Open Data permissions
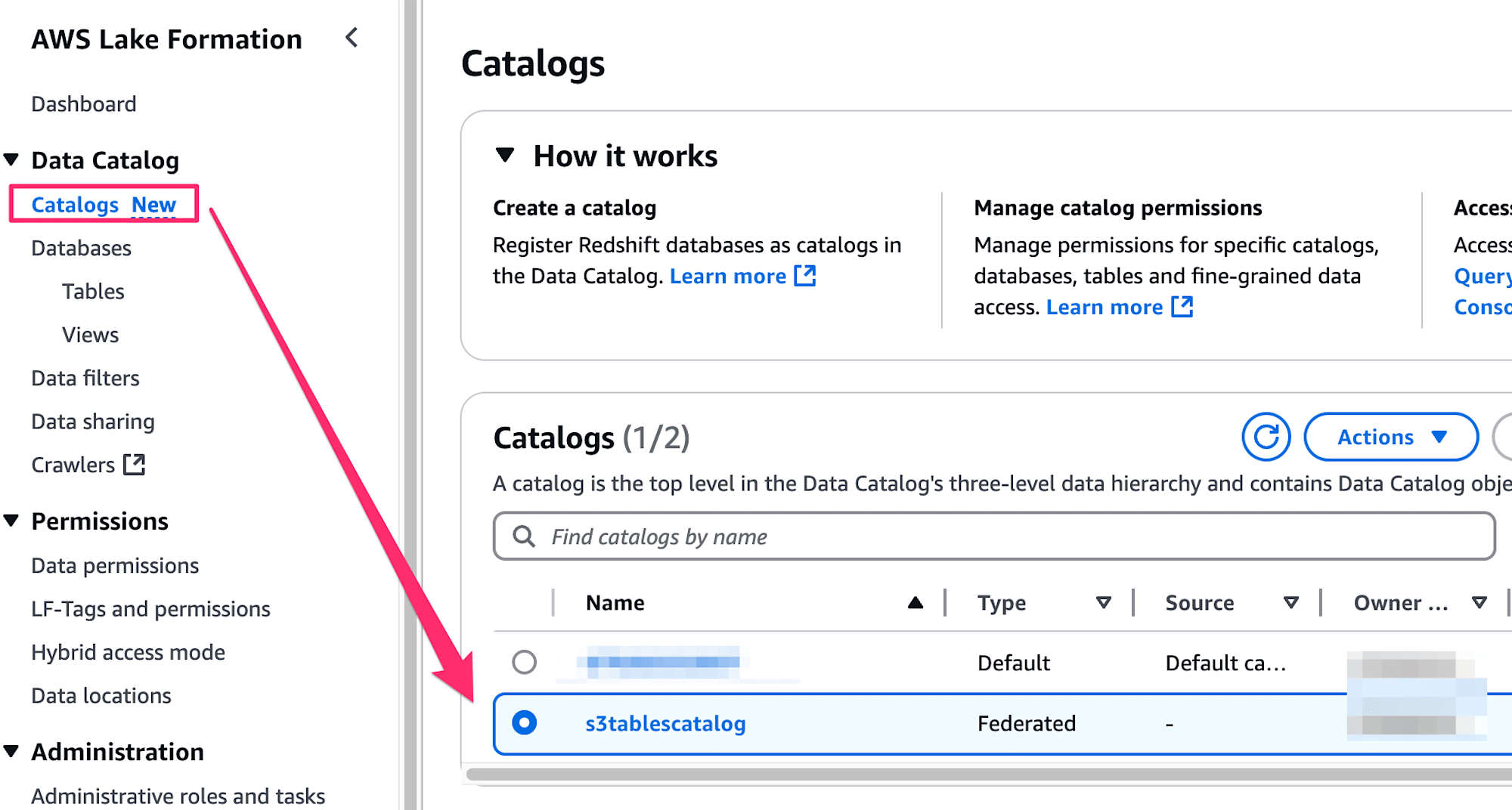The width and height of the screenshot is (1512, 810). click(115, 565)
